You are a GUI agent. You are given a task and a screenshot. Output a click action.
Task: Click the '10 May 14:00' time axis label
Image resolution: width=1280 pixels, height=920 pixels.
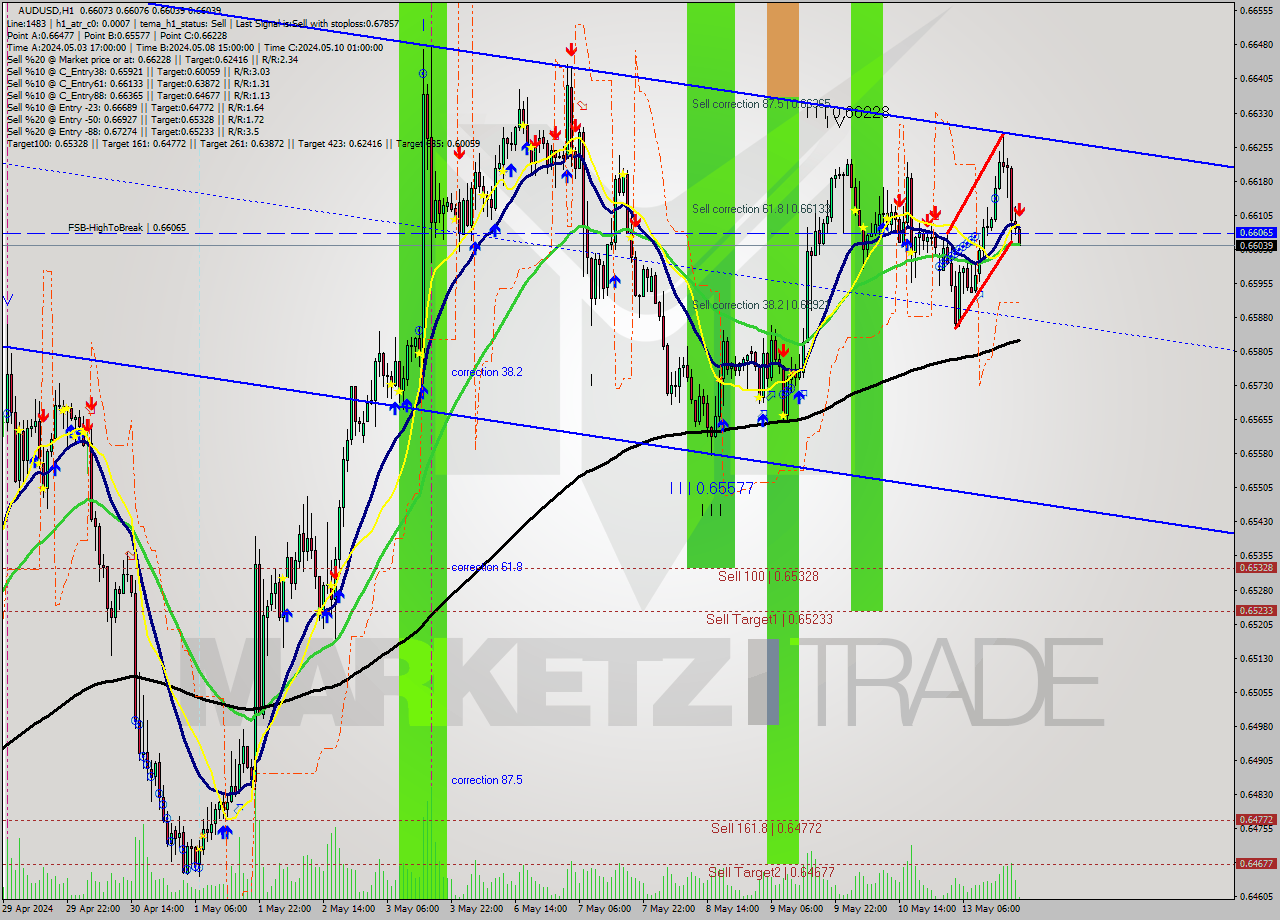(x=925, y=909)
